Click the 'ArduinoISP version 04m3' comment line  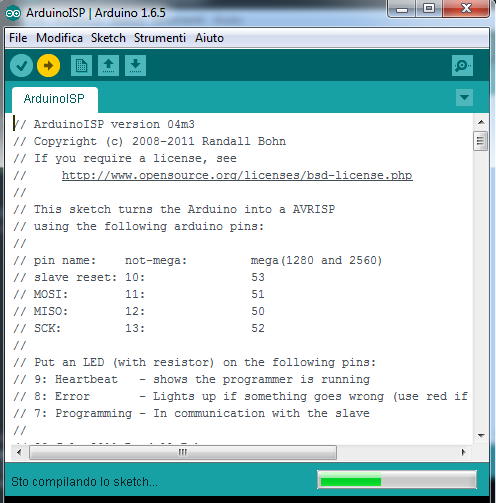[x=104, y=124]
